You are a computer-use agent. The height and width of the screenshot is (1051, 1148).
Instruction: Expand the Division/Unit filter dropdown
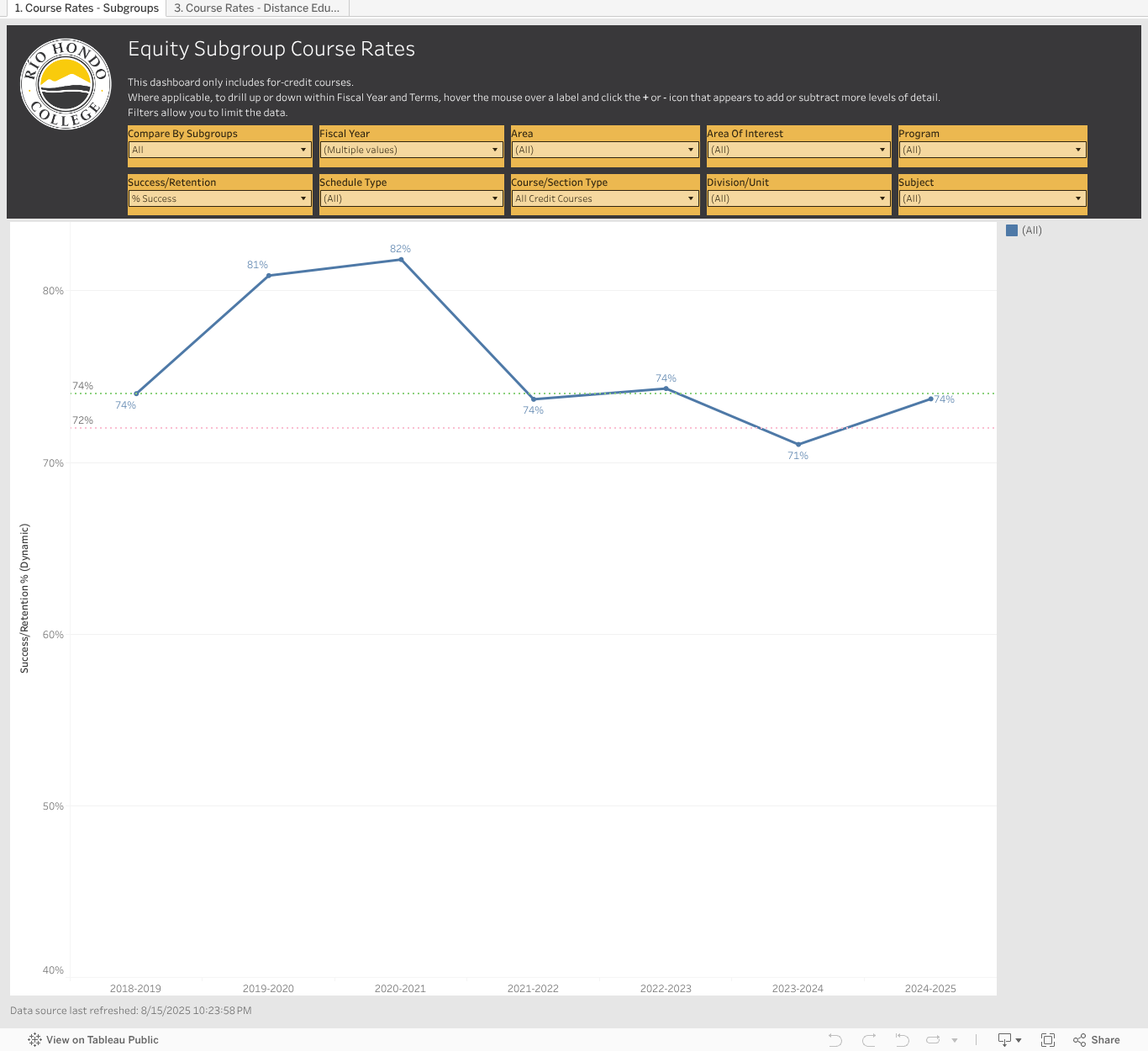(798, 198)
